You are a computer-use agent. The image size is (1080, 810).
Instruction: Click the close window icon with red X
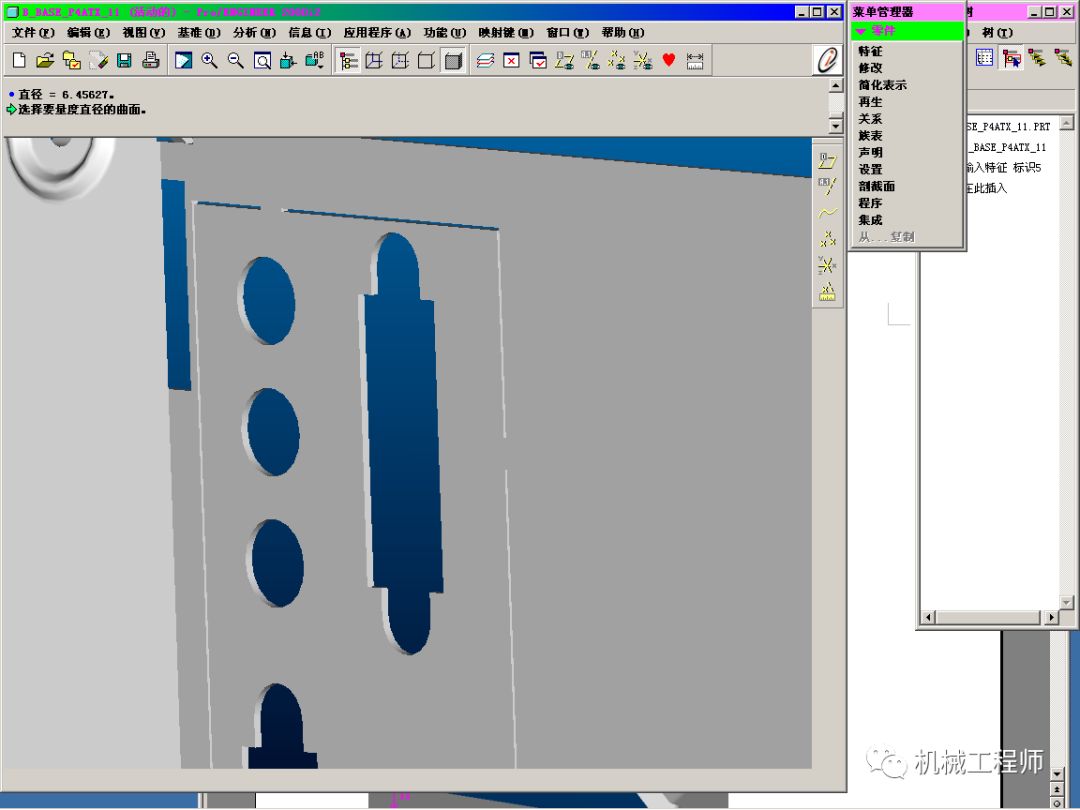click(512, 61)
